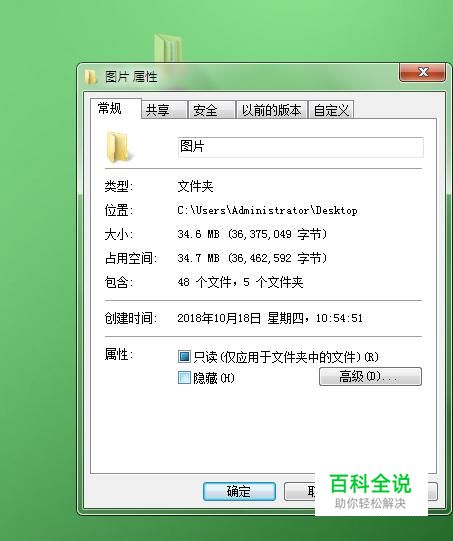Select the desktop folder icon behind the dialog

click(x=168, y=48)
